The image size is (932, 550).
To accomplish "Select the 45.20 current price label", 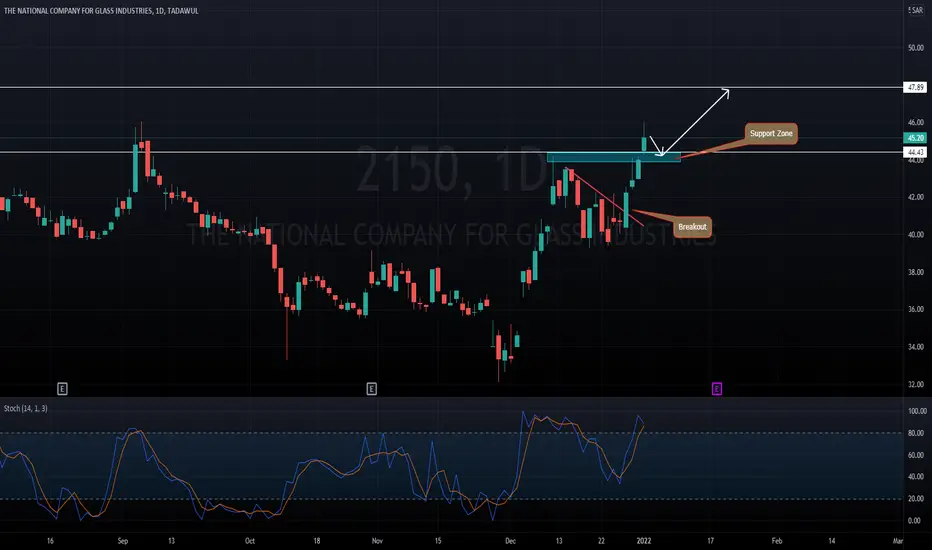I will click(915, 138).
